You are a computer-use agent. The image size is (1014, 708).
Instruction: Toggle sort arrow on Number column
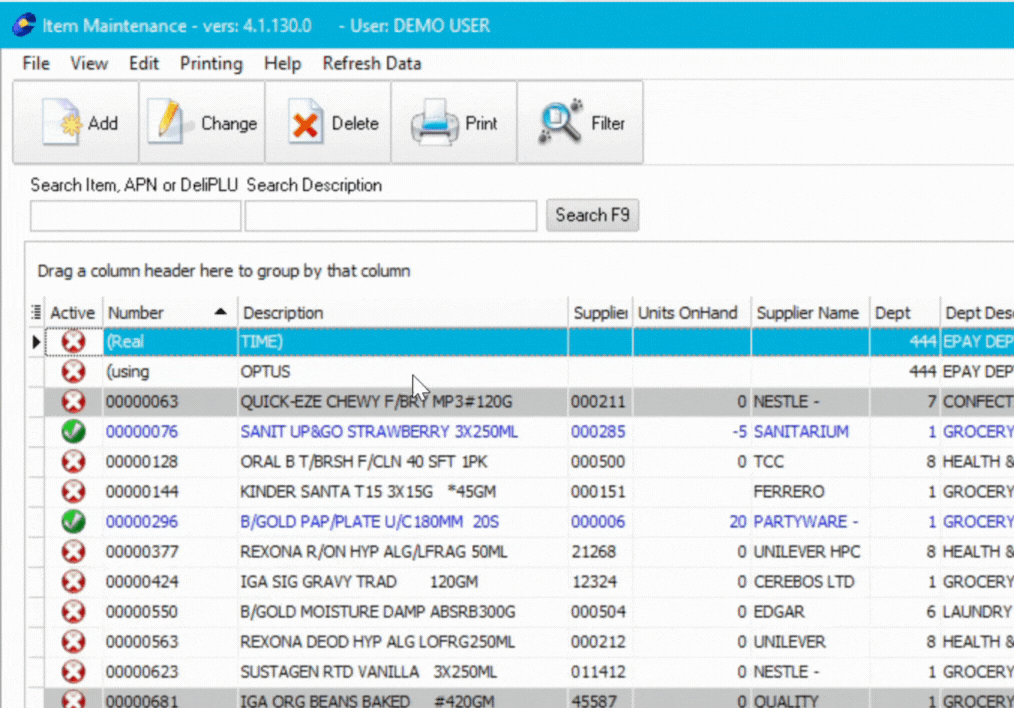(x=221, y=312)
